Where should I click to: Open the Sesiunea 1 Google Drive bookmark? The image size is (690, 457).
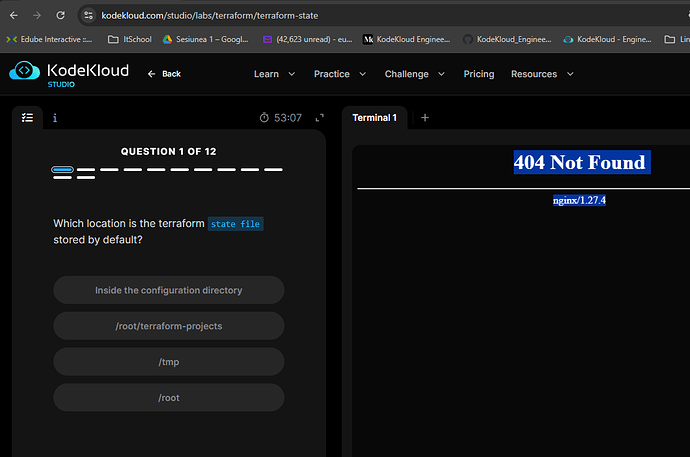(206, 40)
